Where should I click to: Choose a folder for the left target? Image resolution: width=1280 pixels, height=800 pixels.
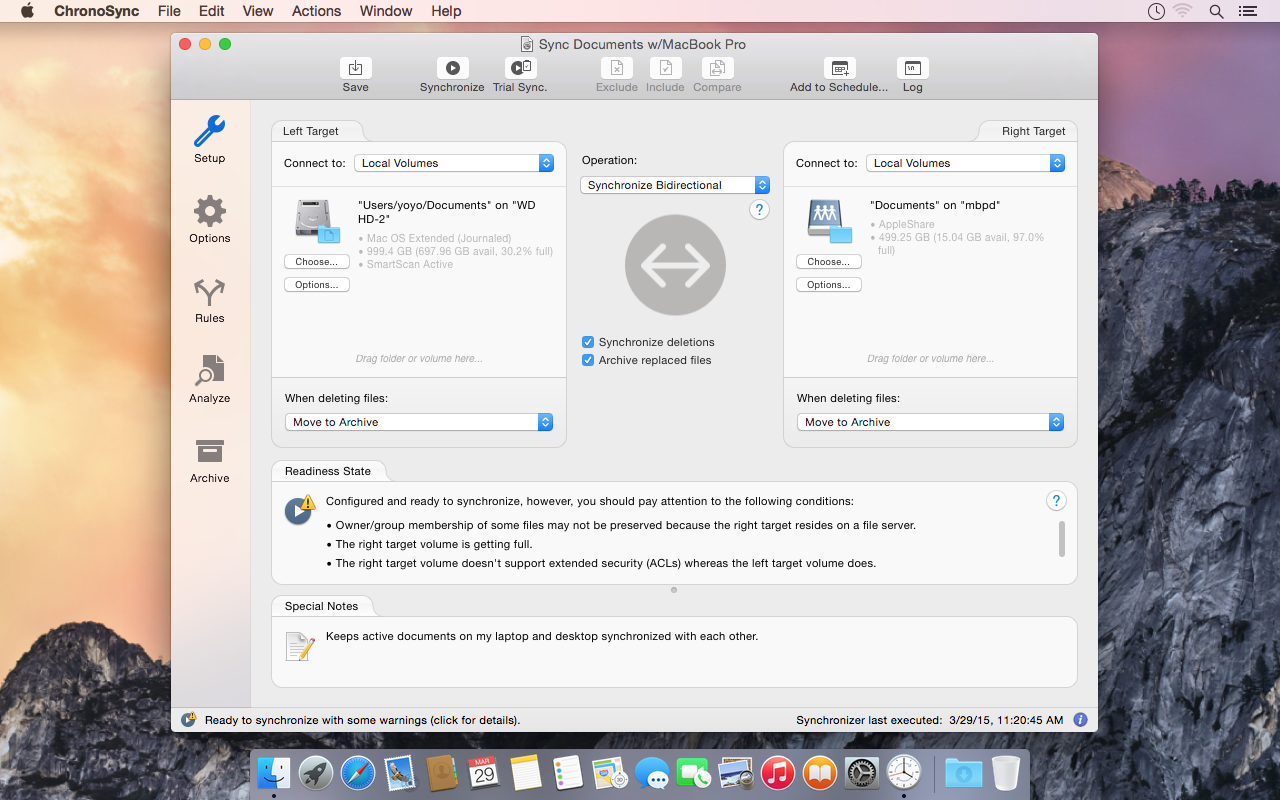316,261
